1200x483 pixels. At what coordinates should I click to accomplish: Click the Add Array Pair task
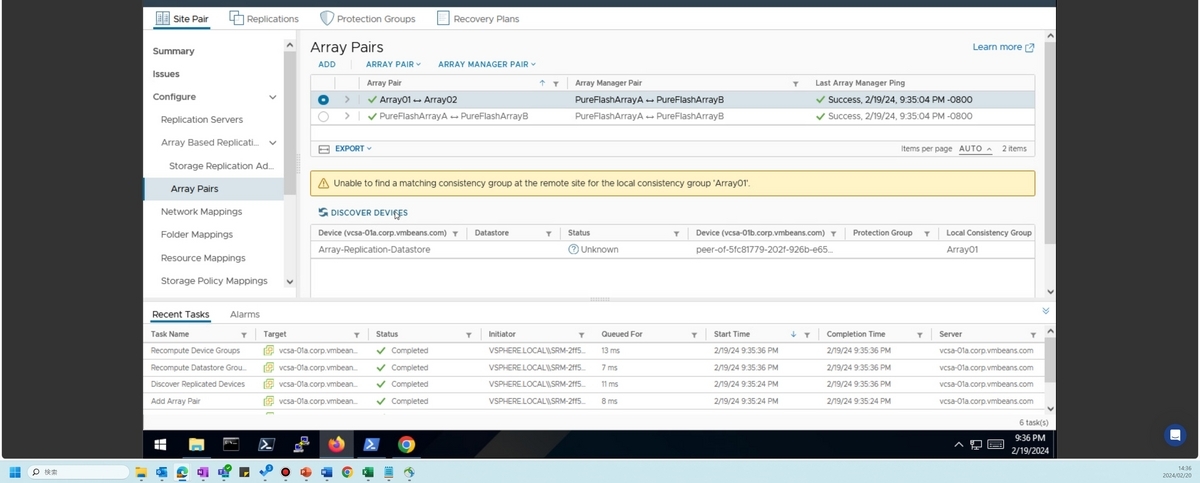[175, 401]
